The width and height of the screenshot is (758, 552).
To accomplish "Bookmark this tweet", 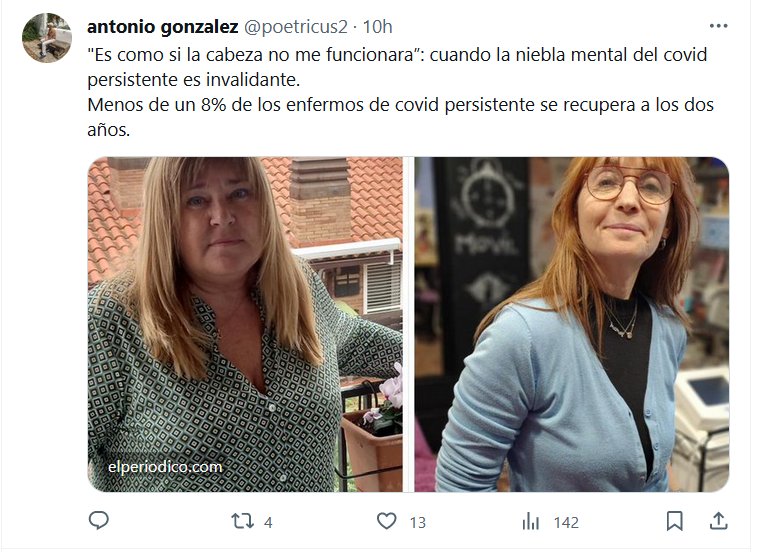I will 674,521.
